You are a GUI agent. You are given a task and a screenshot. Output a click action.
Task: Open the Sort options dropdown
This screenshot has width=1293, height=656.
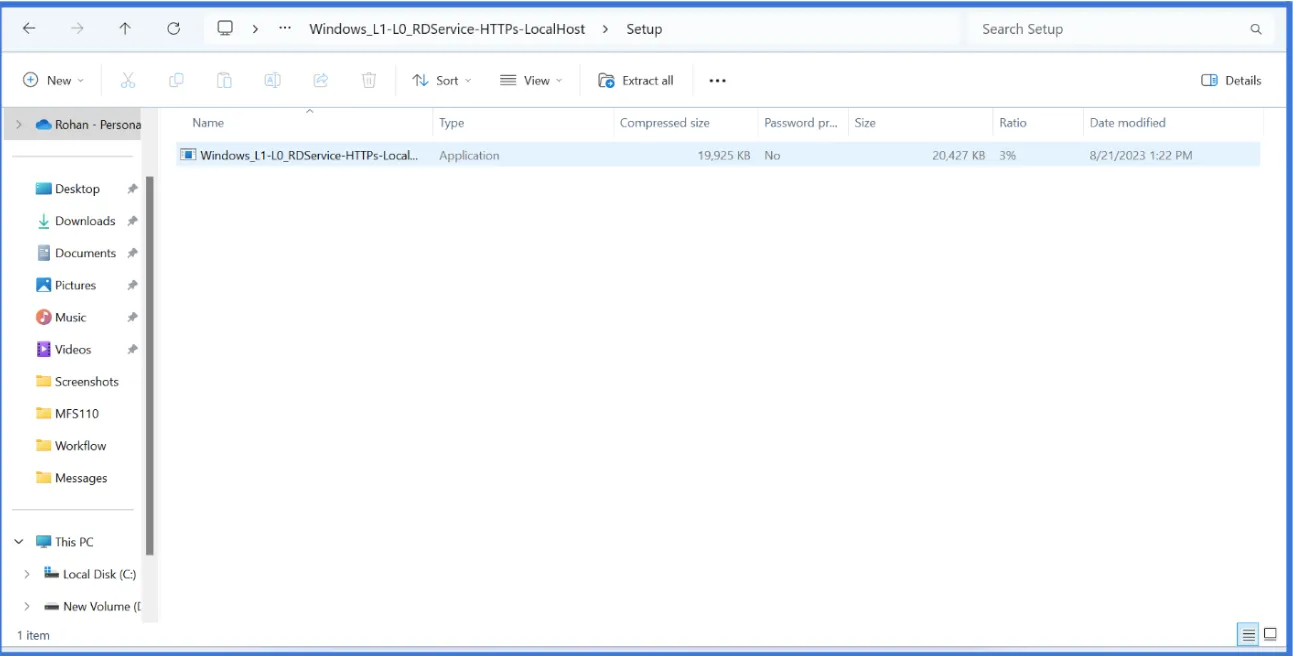(x=442, y=80)
